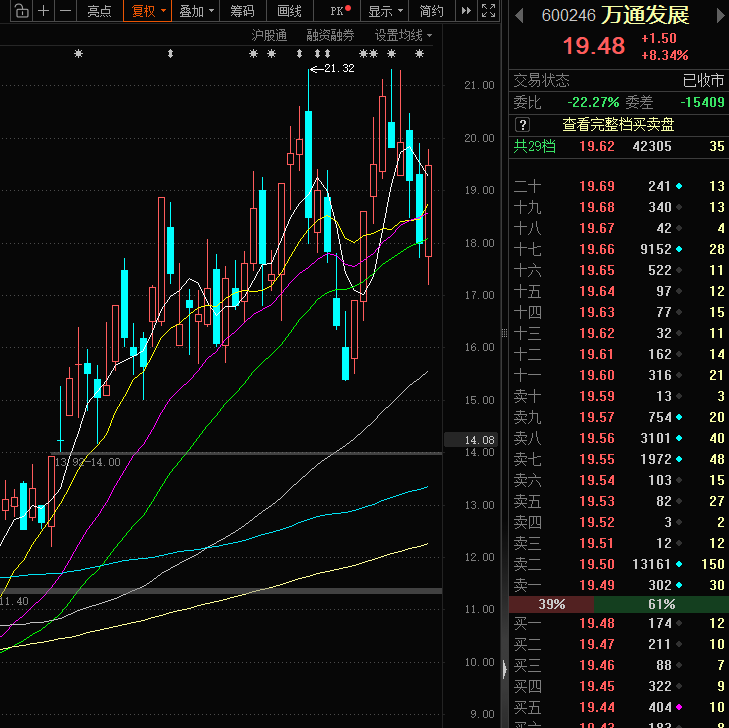
Task: Click the blue diamond beside 13161 volume
Action: (x=679, y=564)
